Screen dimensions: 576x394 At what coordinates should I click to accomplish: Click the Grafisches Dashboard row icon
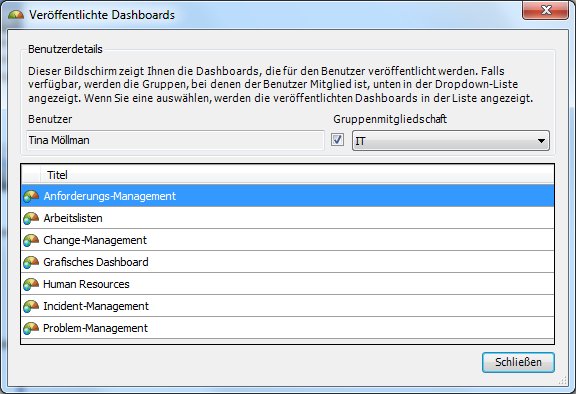click(x=31, y=263)
